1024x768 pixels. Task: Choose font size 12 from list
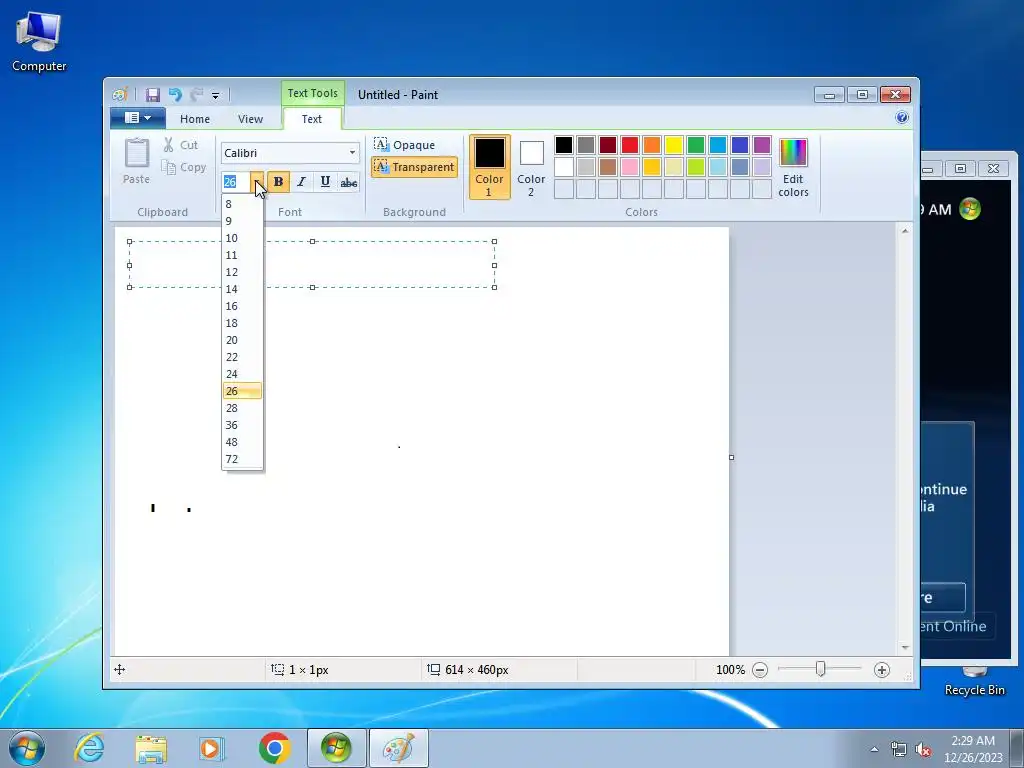[x=242, y=272]
